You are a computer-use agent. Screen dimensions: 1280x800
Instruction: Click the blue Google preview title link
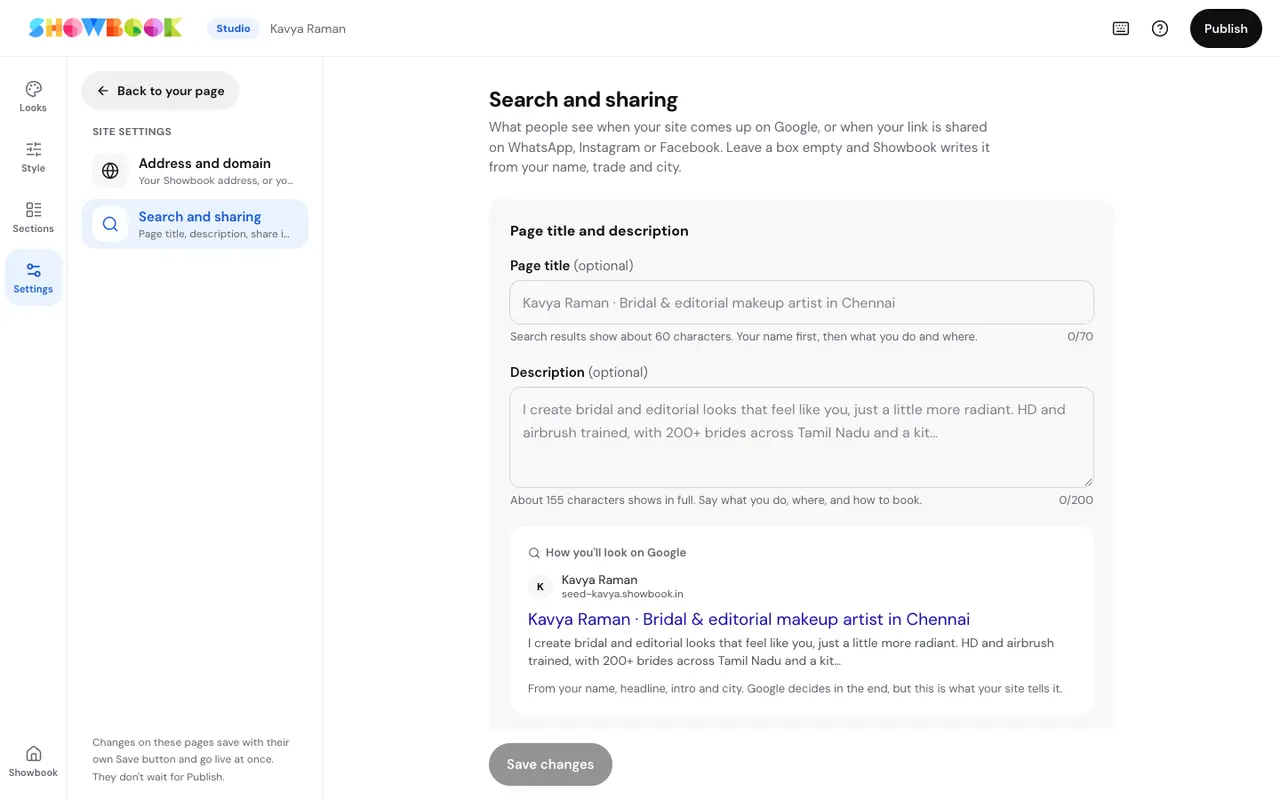(749, 619)
